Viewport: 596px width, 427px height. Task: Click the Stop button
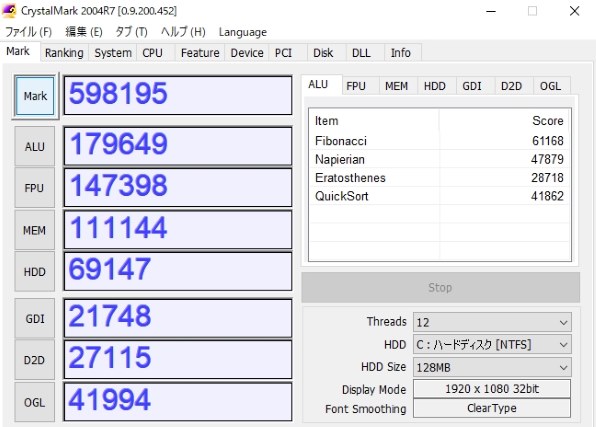pyautogui.click(x=441, y=287)
